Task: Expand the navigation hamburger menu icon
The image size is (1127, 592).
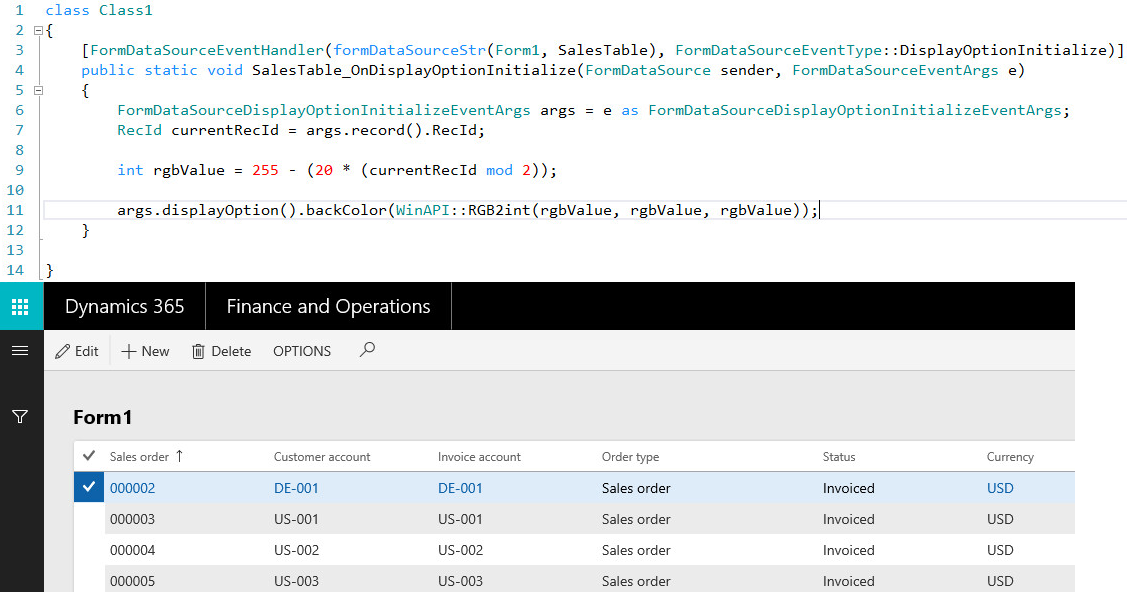Action: pyautogui.click(x=21, y=350)
